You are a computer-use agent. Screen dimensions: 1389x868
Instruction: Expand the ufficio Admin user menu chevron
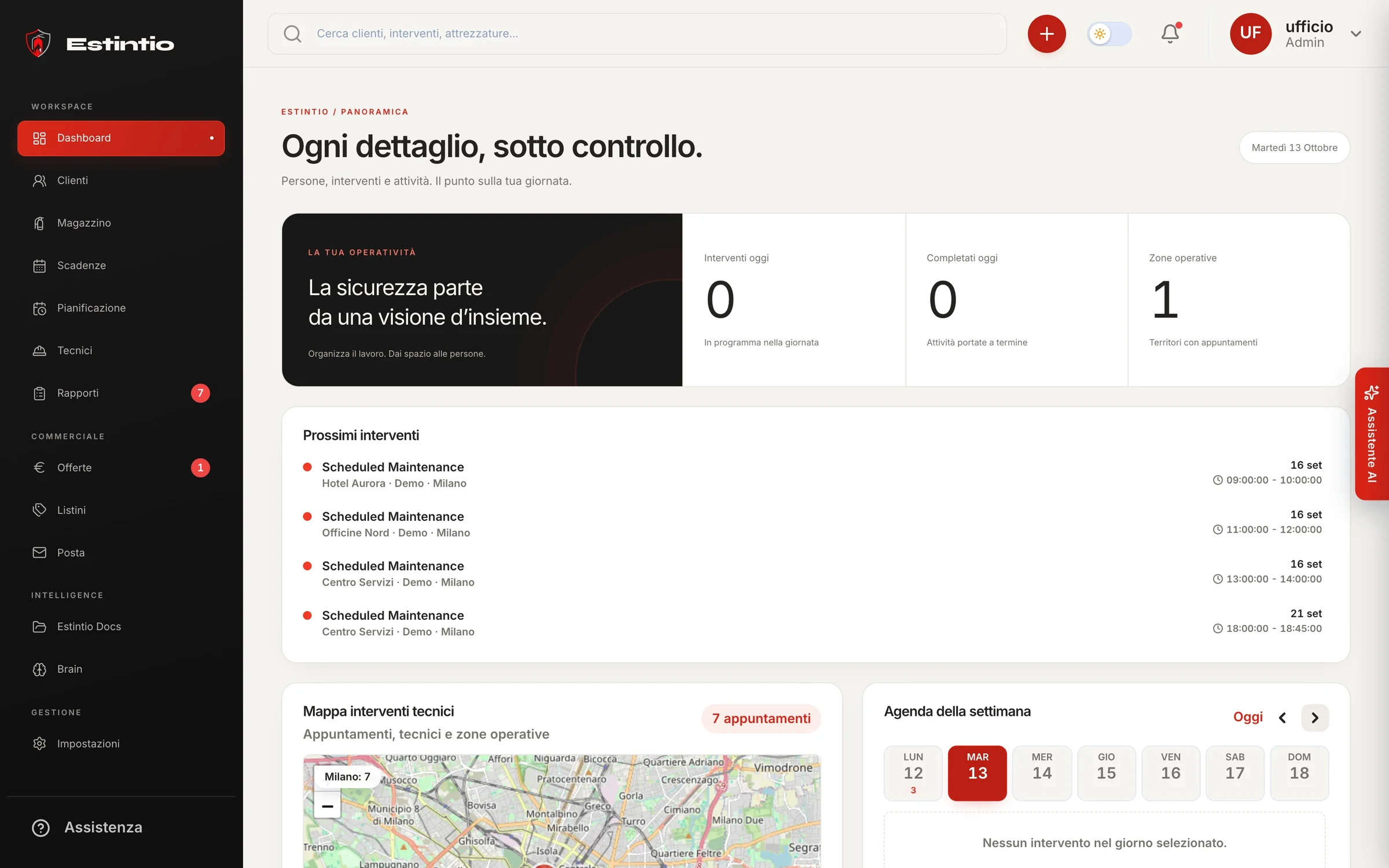pos(1356,34)
